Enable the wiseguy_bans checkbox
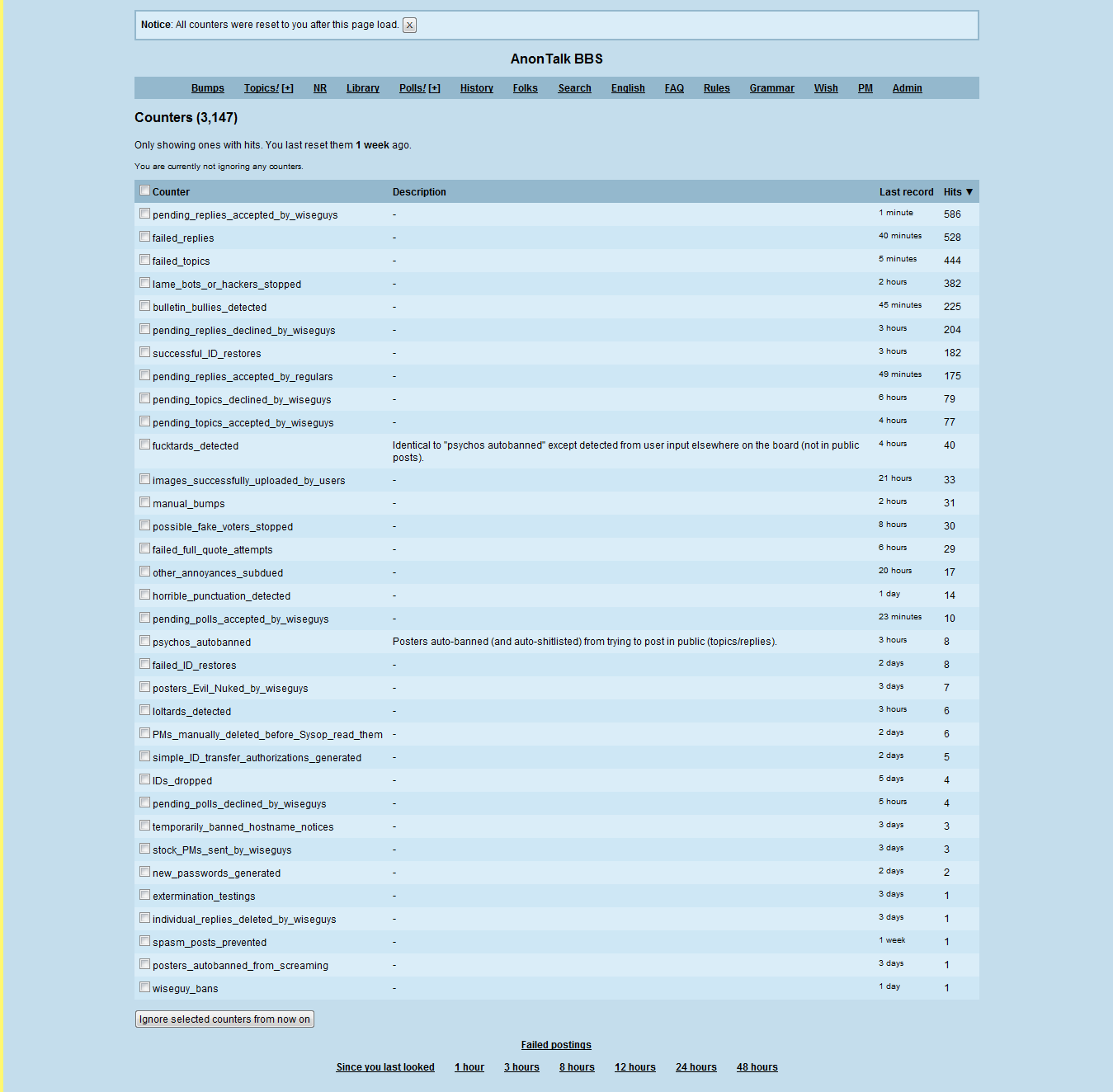 coord(145,987)
